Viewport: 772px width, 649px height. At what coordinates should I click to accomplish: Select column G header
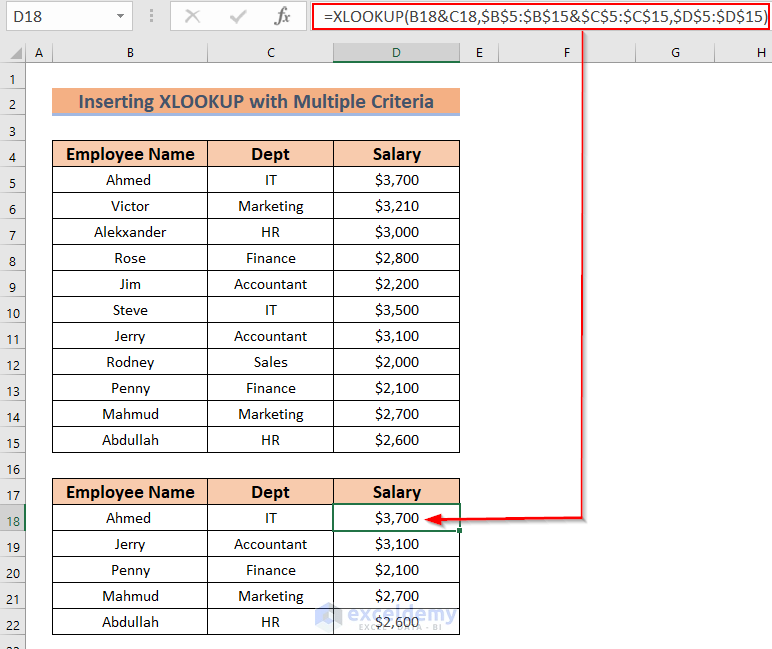pos(675,52)
